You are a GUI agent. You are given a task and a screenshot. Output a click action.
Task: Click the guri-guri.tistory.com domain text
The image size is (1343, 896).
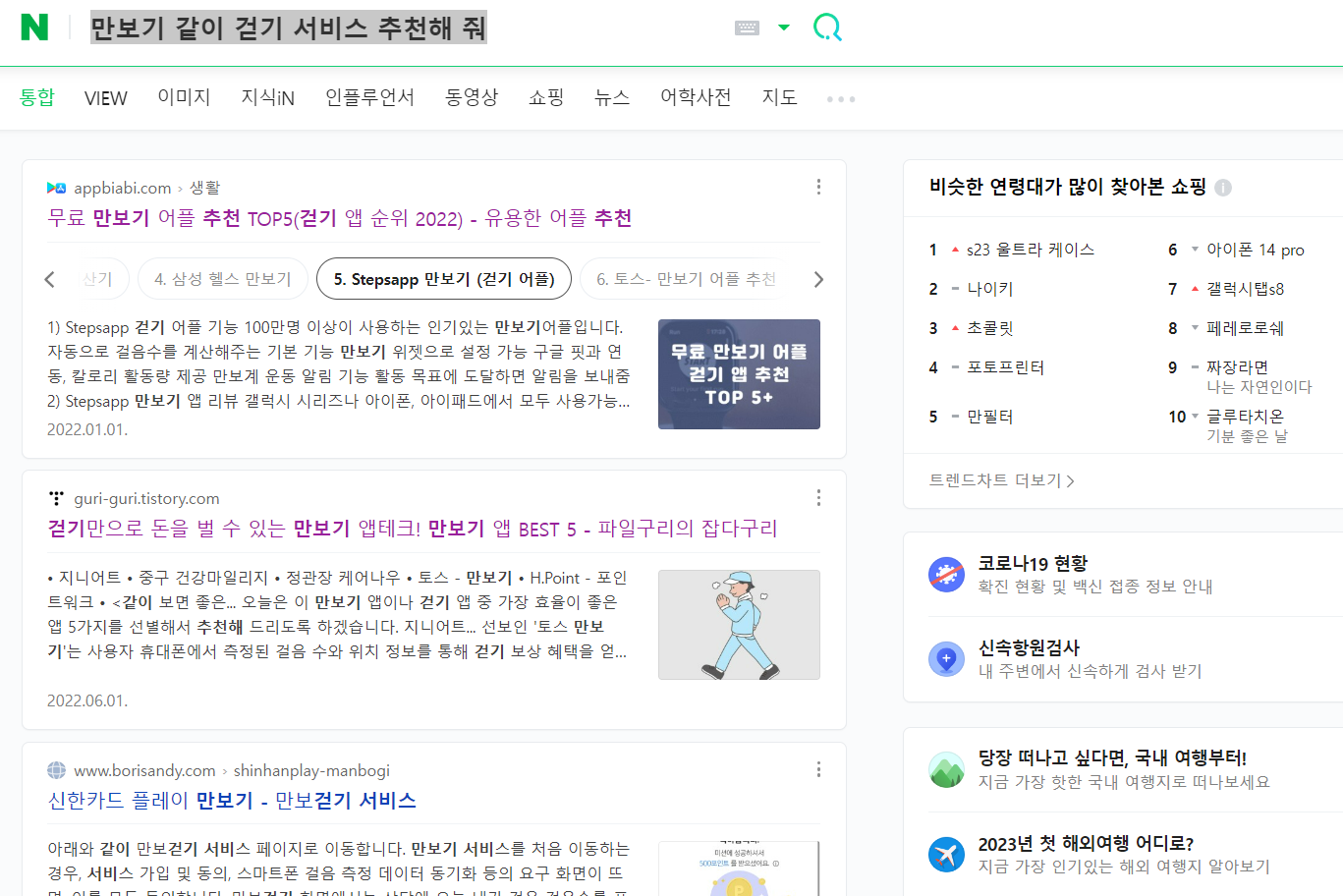coord(147,498)
